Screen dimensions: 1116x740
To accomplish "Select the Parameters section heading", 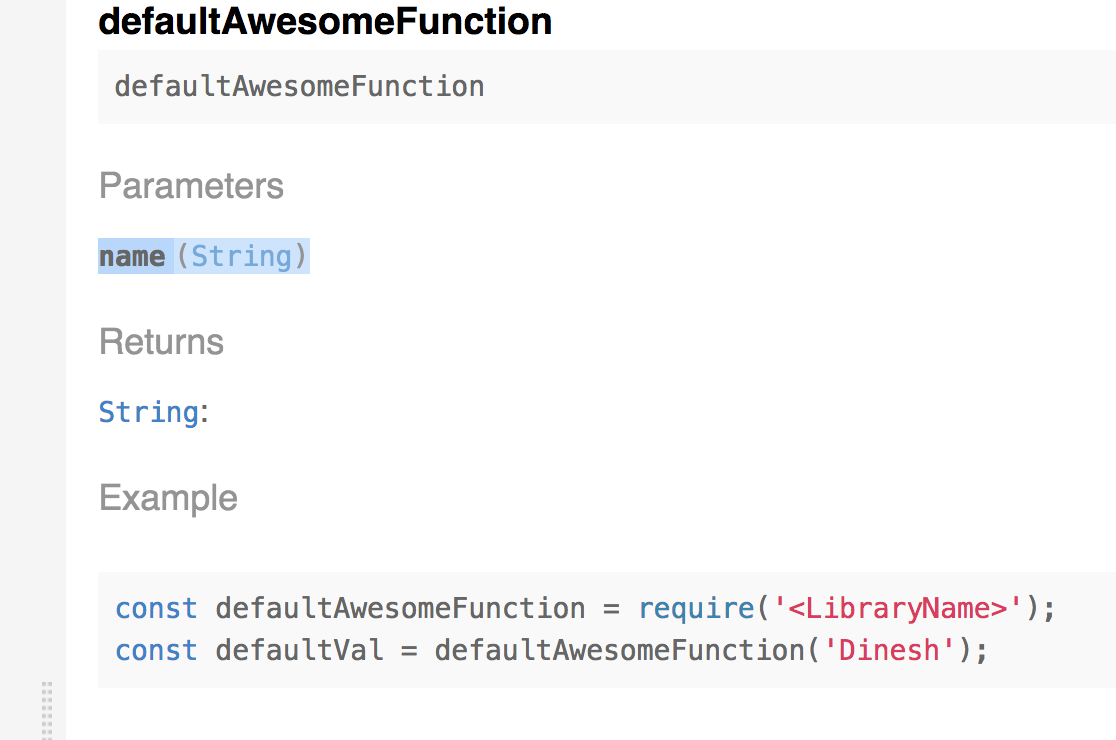I will 191,186.
